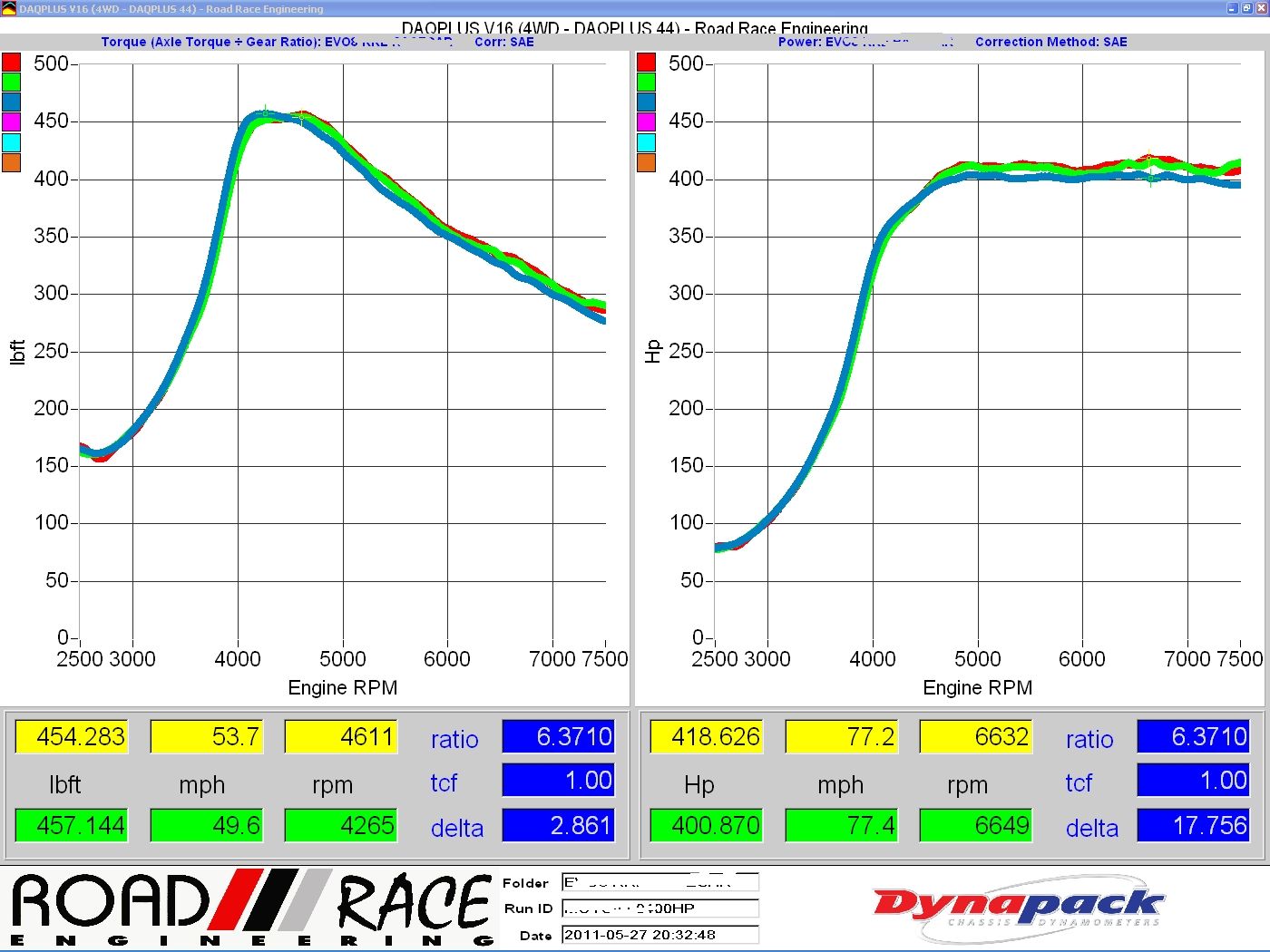Click the blue run swatch in power graph
This screenshot has width=1270, height=952.
click(x=646, y=102)
